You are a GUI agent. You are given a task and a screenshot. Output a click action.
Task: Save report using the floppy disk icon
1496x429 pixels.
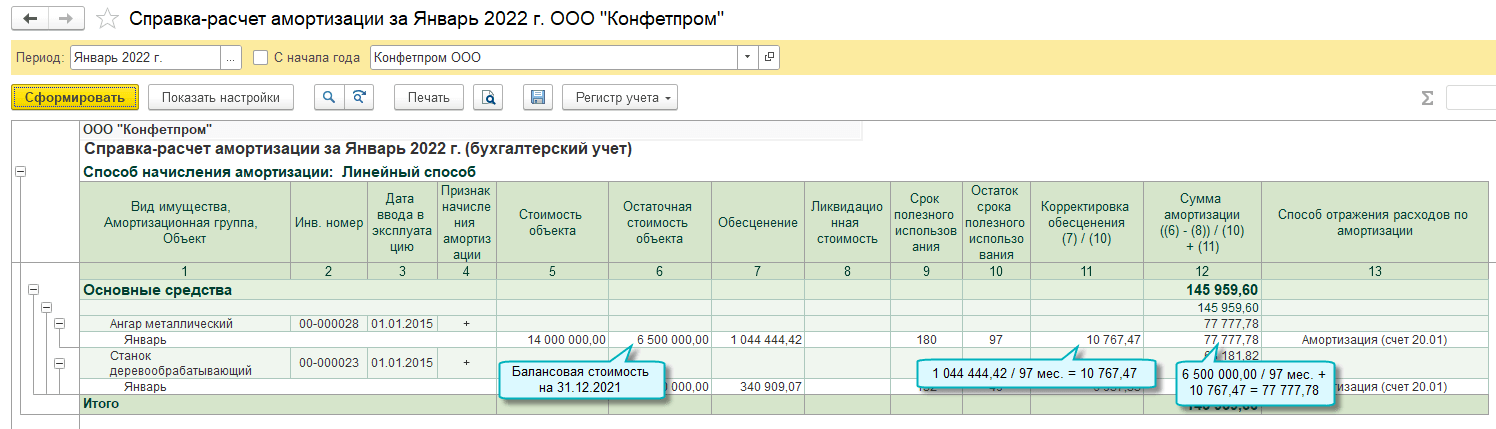coord(537,97)
